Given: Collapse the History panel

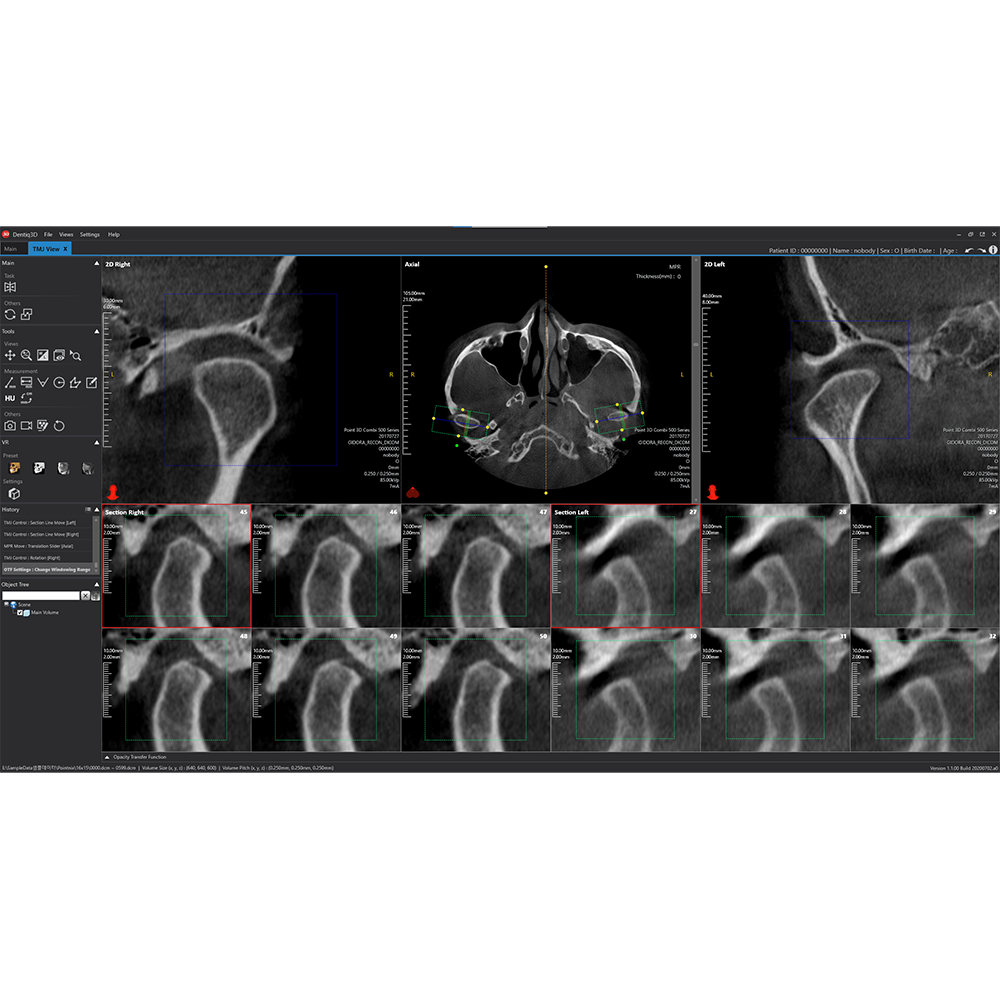Looking at the screenshot, I should [x=97, y=510].
